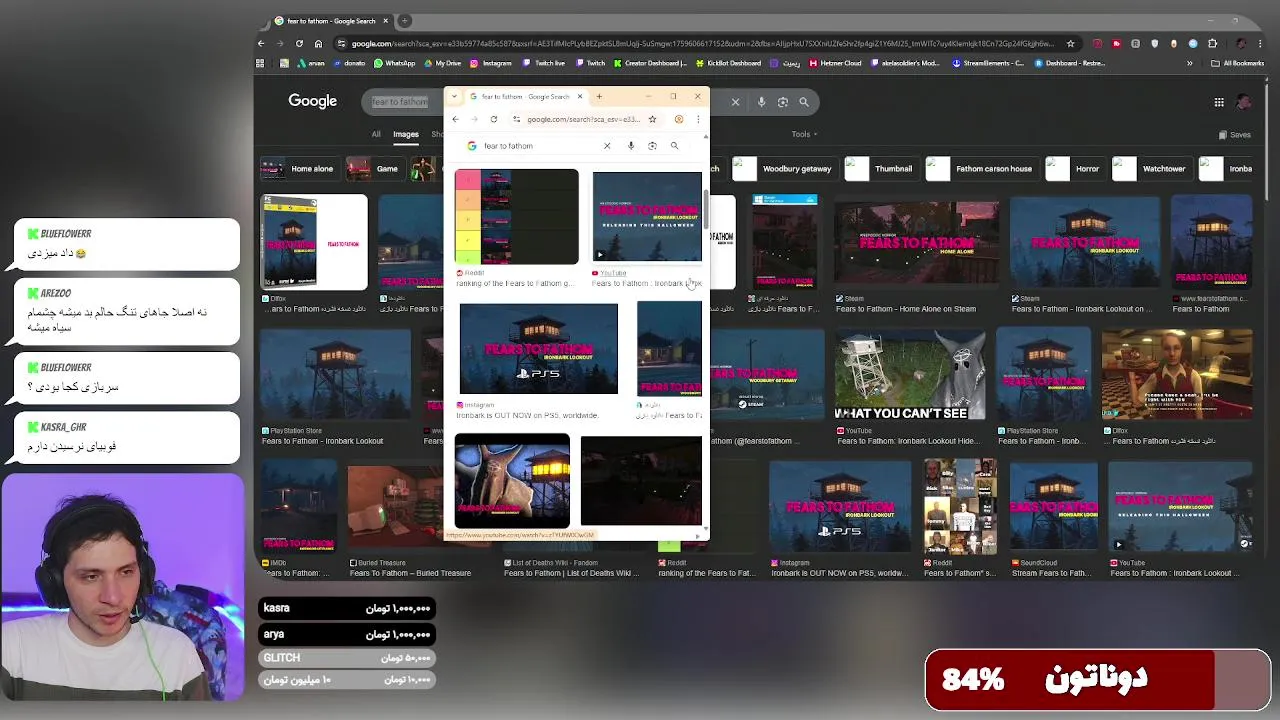Viewport: 1280px width, 720px height.
Task: Select 'Thumbnail' filter chip
Action: [x=882, y=169]
